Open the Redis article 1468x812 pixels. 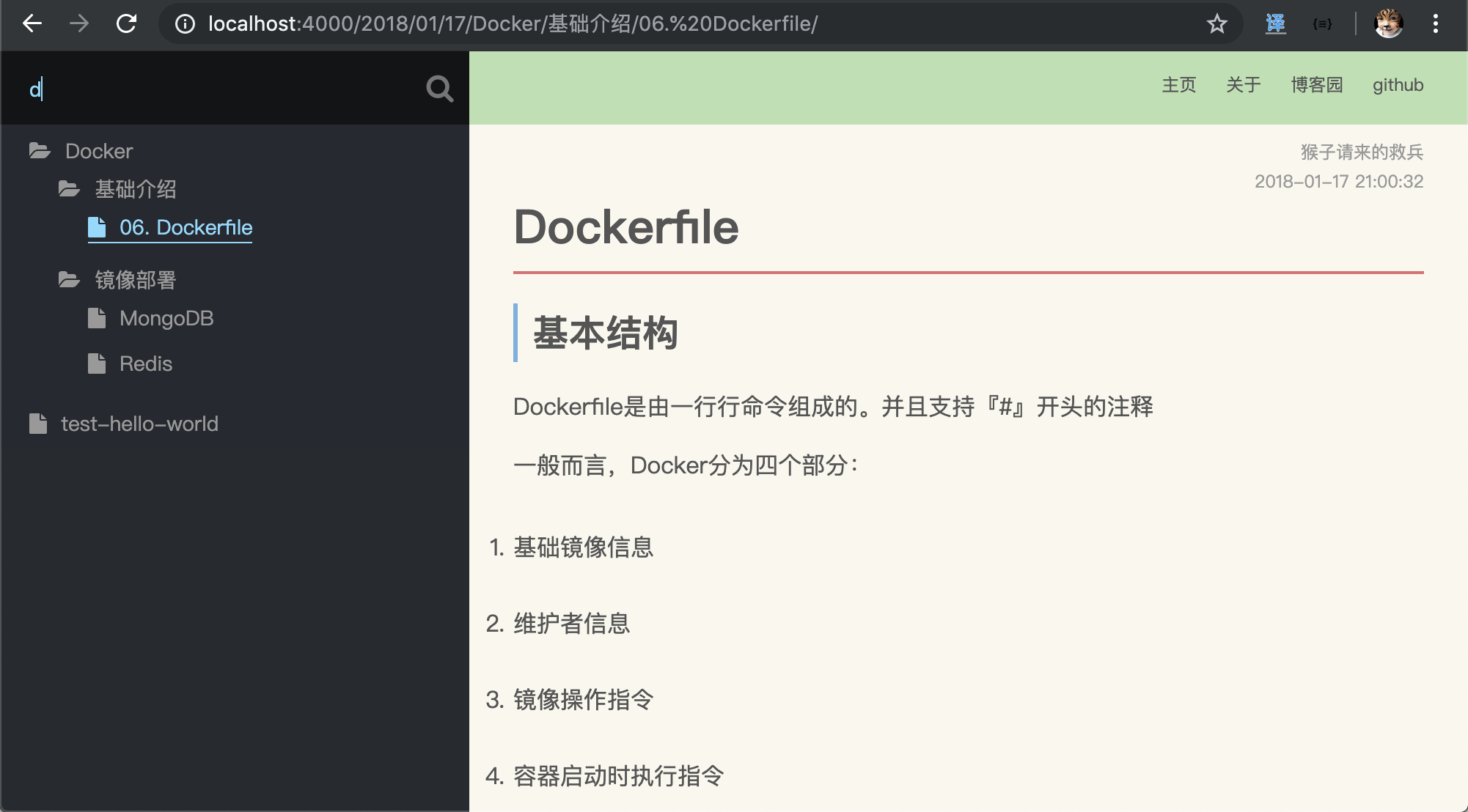pyautogui.click(x=145, y=363)
